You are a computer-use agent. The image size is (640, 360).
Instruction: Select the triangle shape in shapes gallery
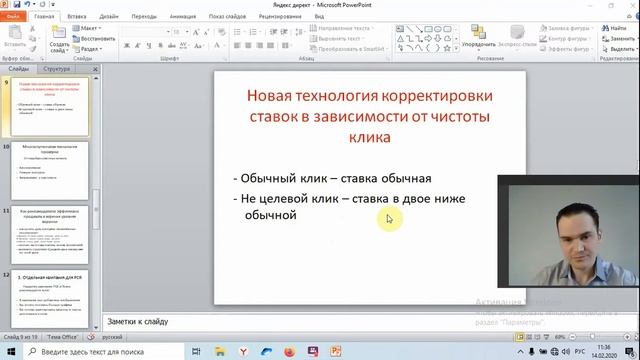coord(400,38)
